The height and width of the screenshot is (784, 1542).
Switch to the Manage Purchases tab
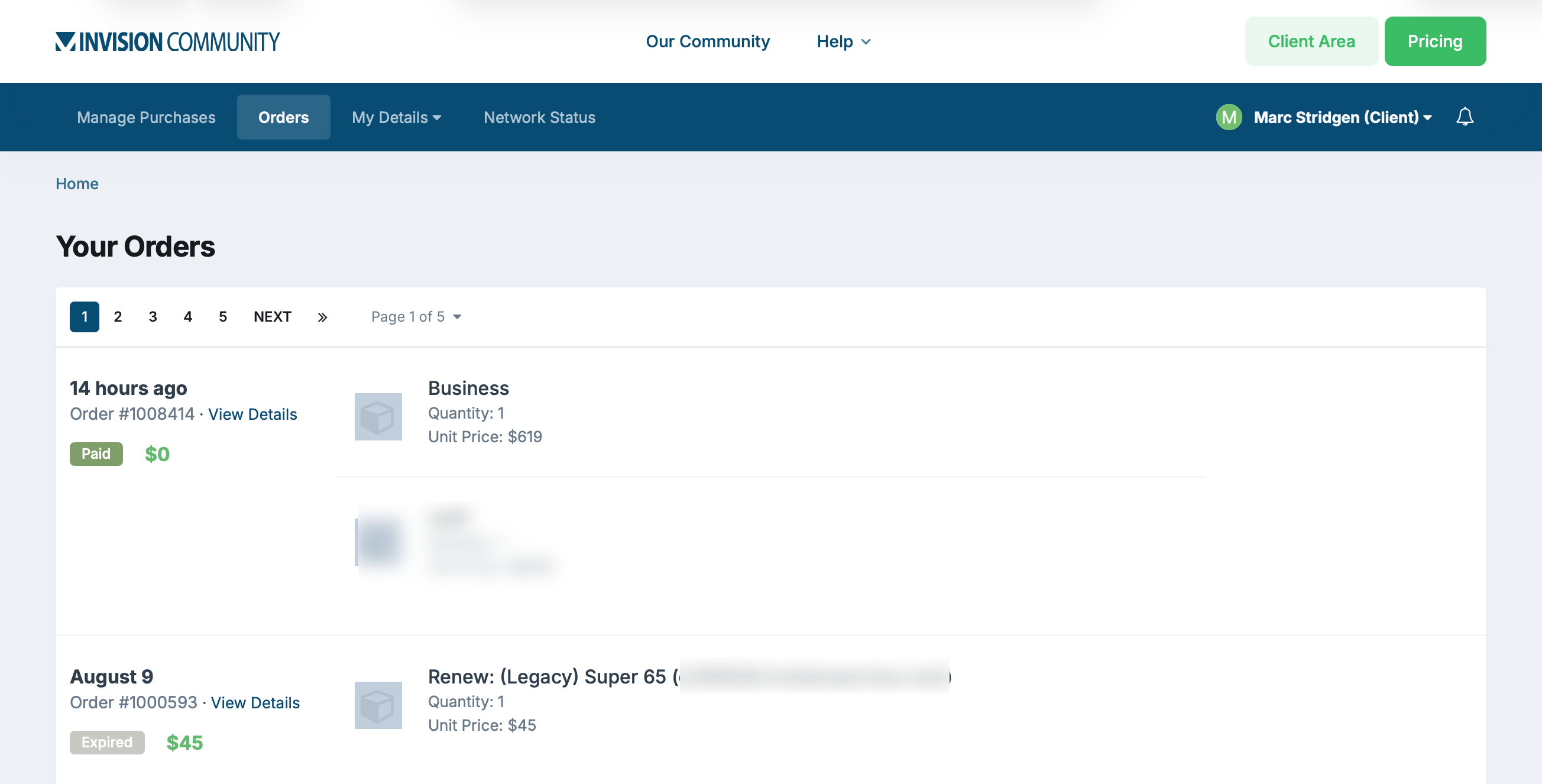tap(146, 116)
